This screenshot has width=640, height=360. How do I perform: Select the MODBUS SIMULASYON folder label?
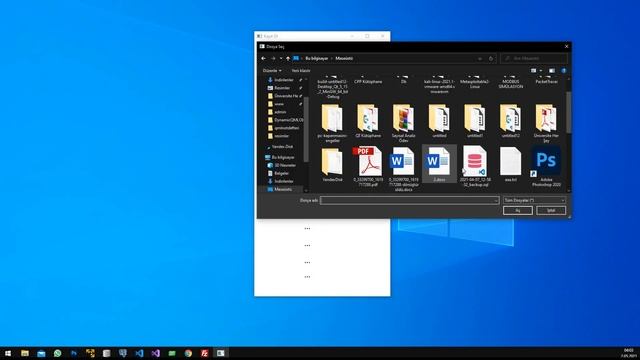510,84
